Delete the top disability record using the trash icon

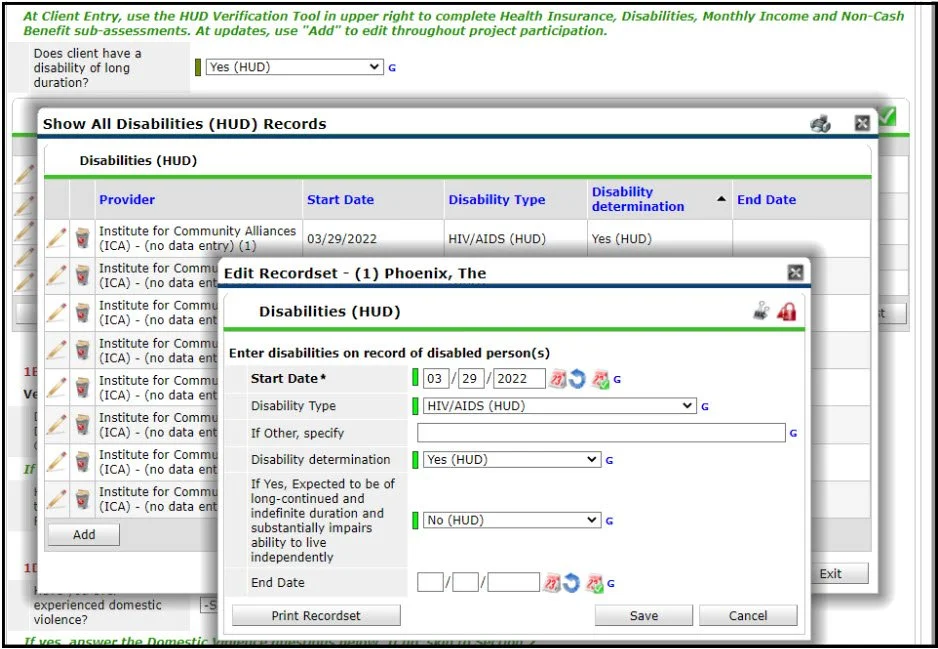(83, 232)
